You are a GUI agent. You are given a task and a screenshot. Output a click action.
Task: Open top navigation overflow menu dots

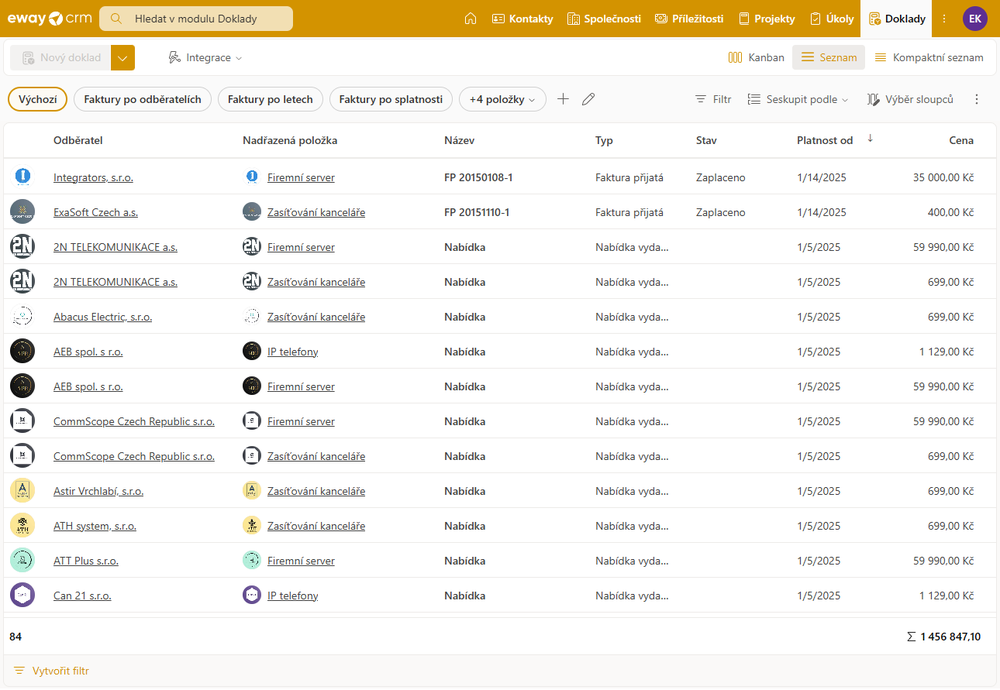pyautogui.click(x=944, y=18)
